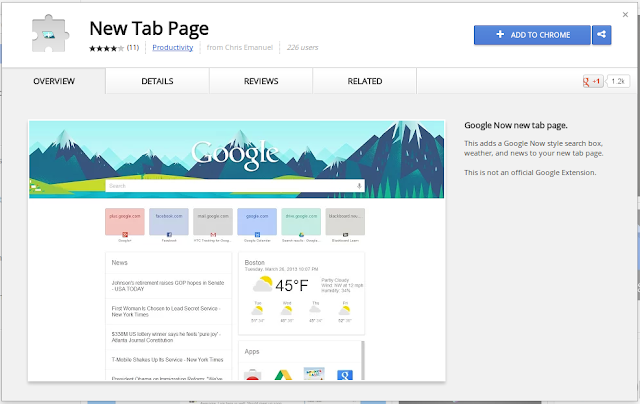Image resolution: width=640 pixels, height=404 pixels.
Task: Open the REVIEWS tab
Action: 261,81
